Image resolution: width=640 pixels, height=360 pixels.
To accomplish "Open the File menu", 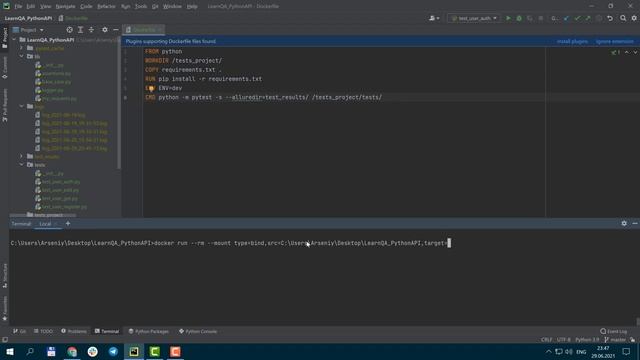I will click(18, 7).
